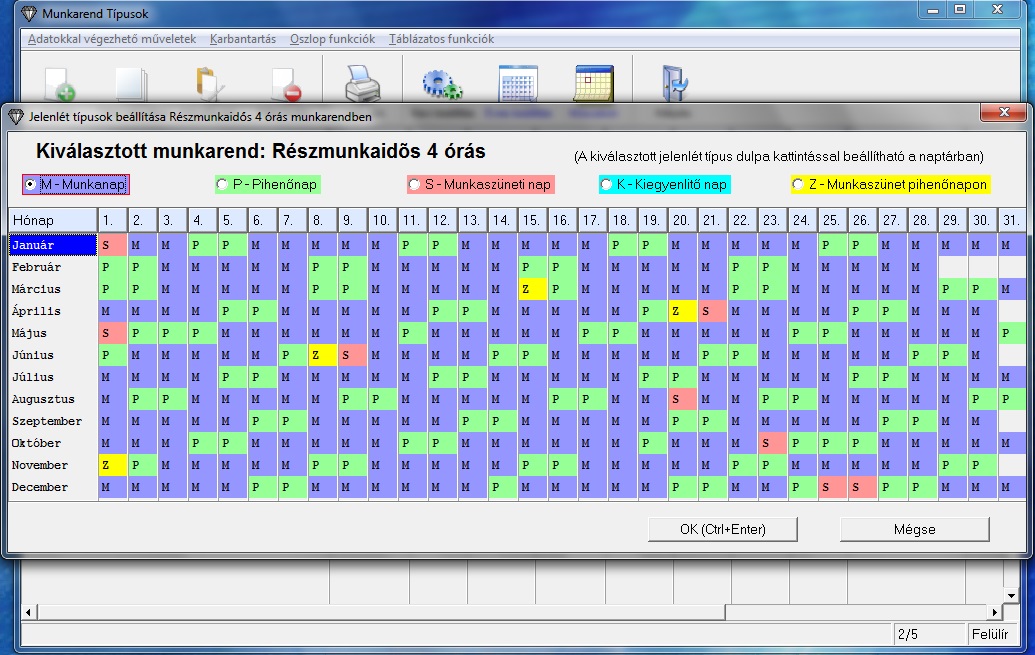Viewport: 1035px width, 655px height.
Task: Select the M - Munkanap radio button
Action: pyautogui.click(x=31, y=185)
